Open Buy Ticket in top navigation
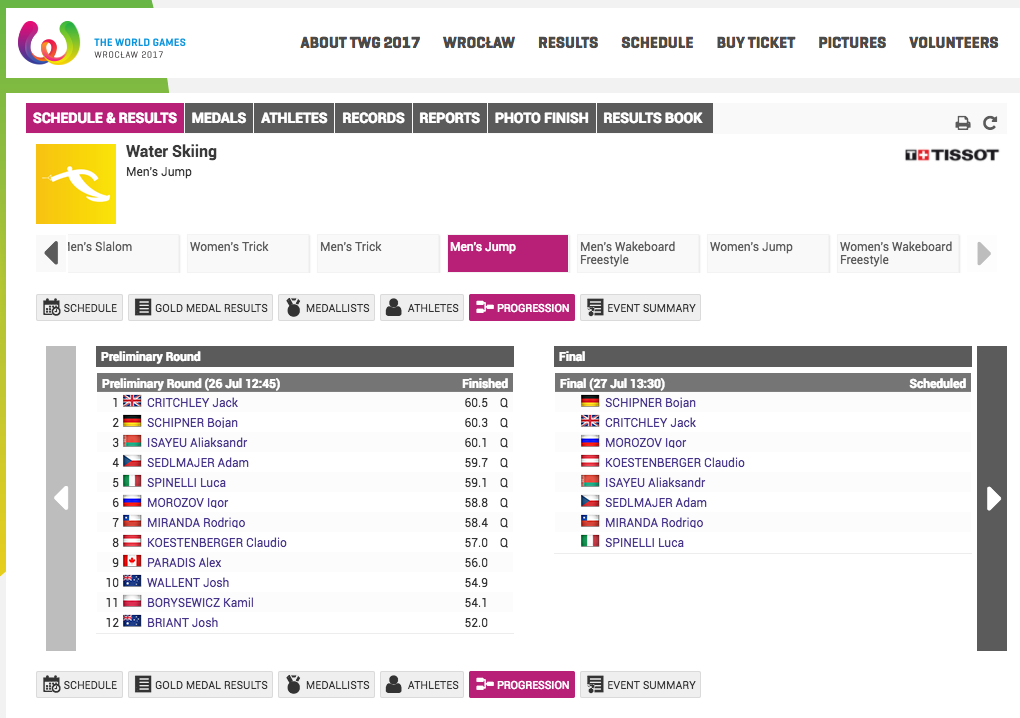Viewport: 1020px width, 718px height. (x=755, y=42)
